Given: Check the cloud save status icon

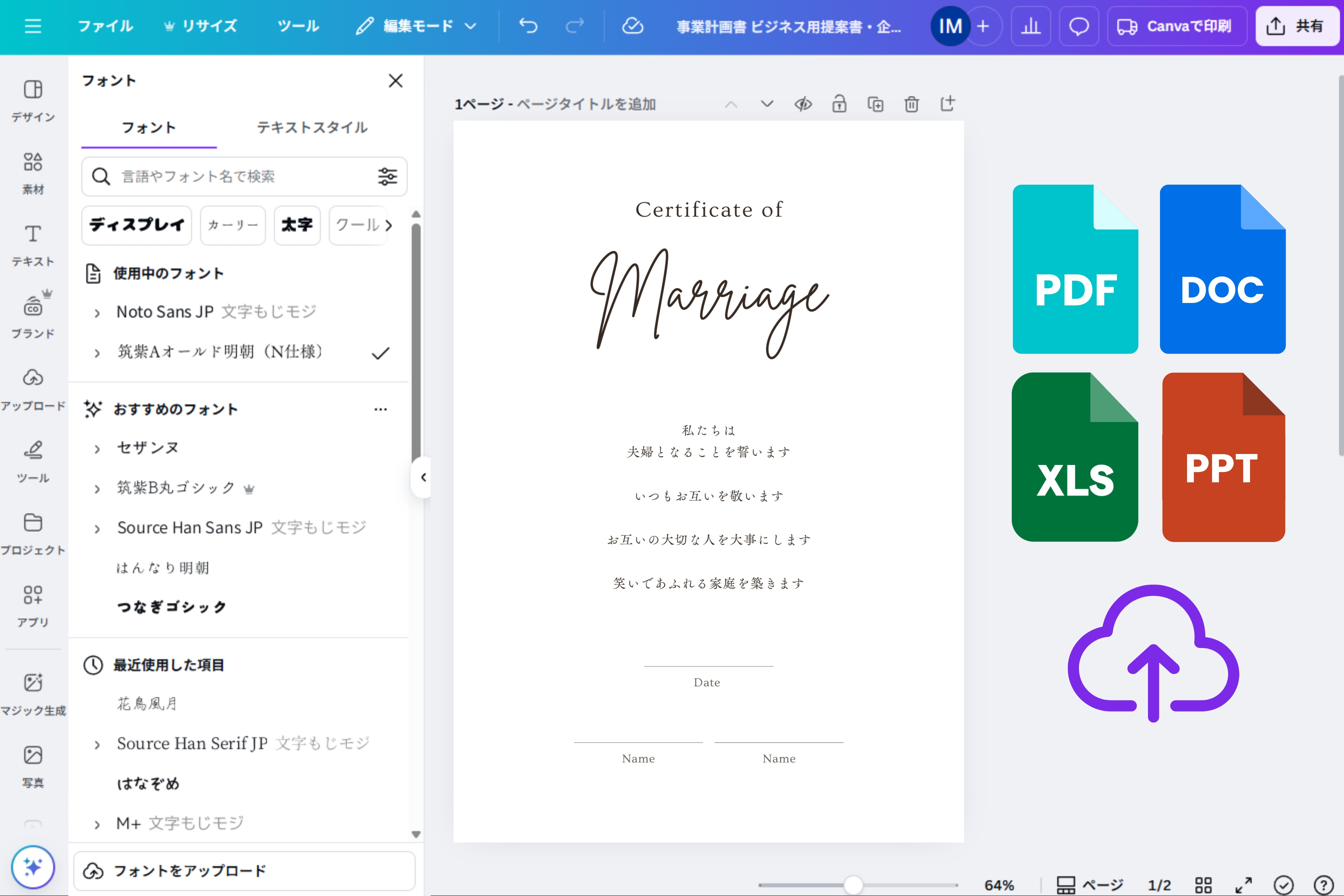Looking at the screenshot, I should click(633, 26).
